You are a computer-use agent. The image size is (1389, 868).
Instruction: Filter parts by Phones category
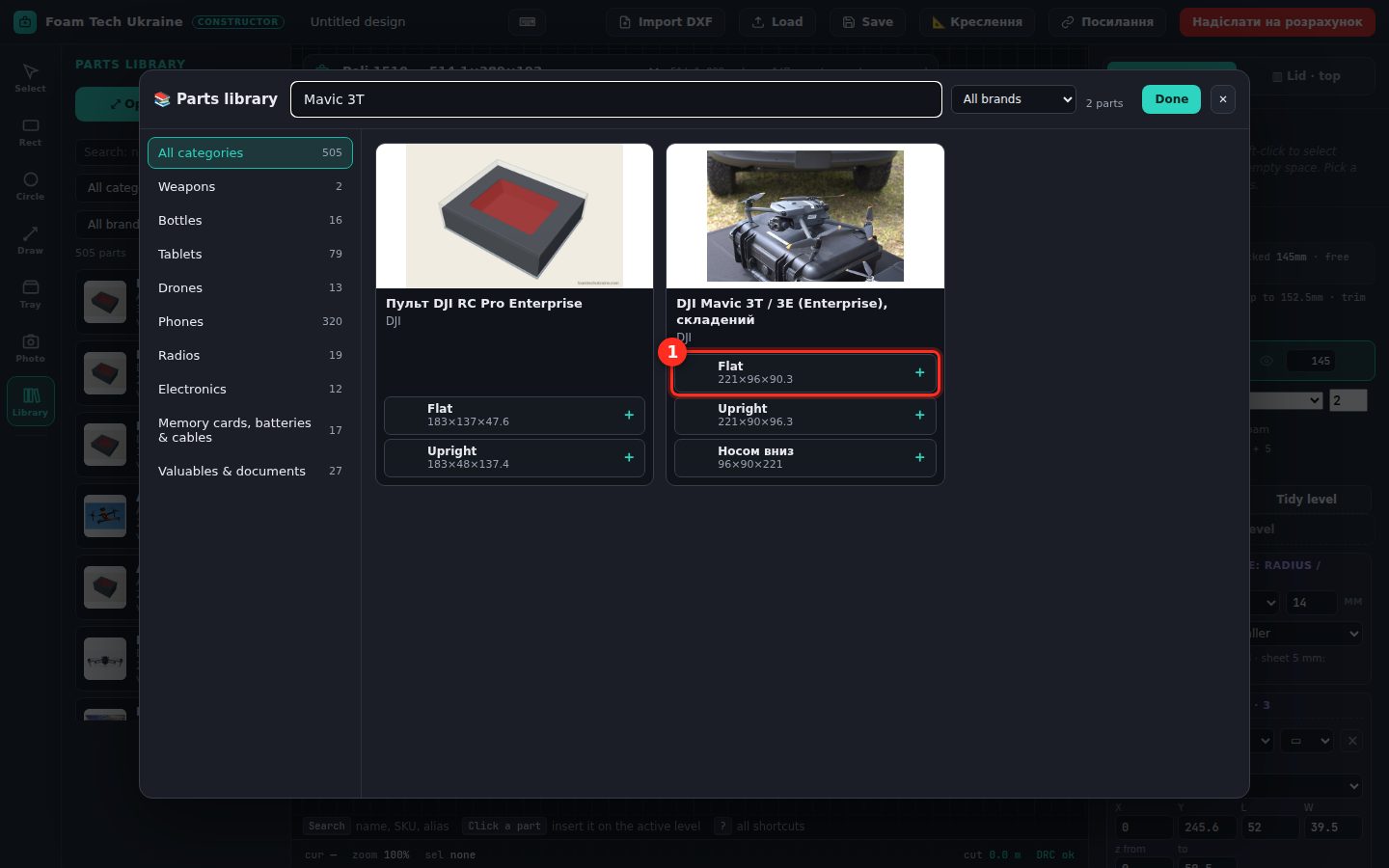click(x=250, y=321)
